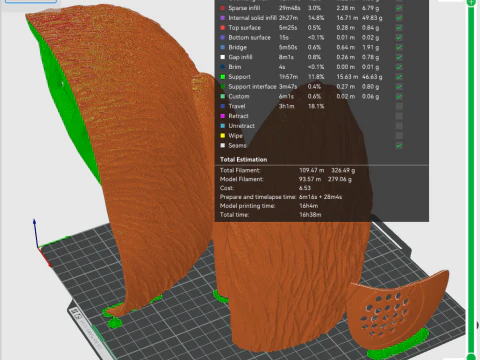Click the red Sparse infill color swatch

(x=223, y=8)
